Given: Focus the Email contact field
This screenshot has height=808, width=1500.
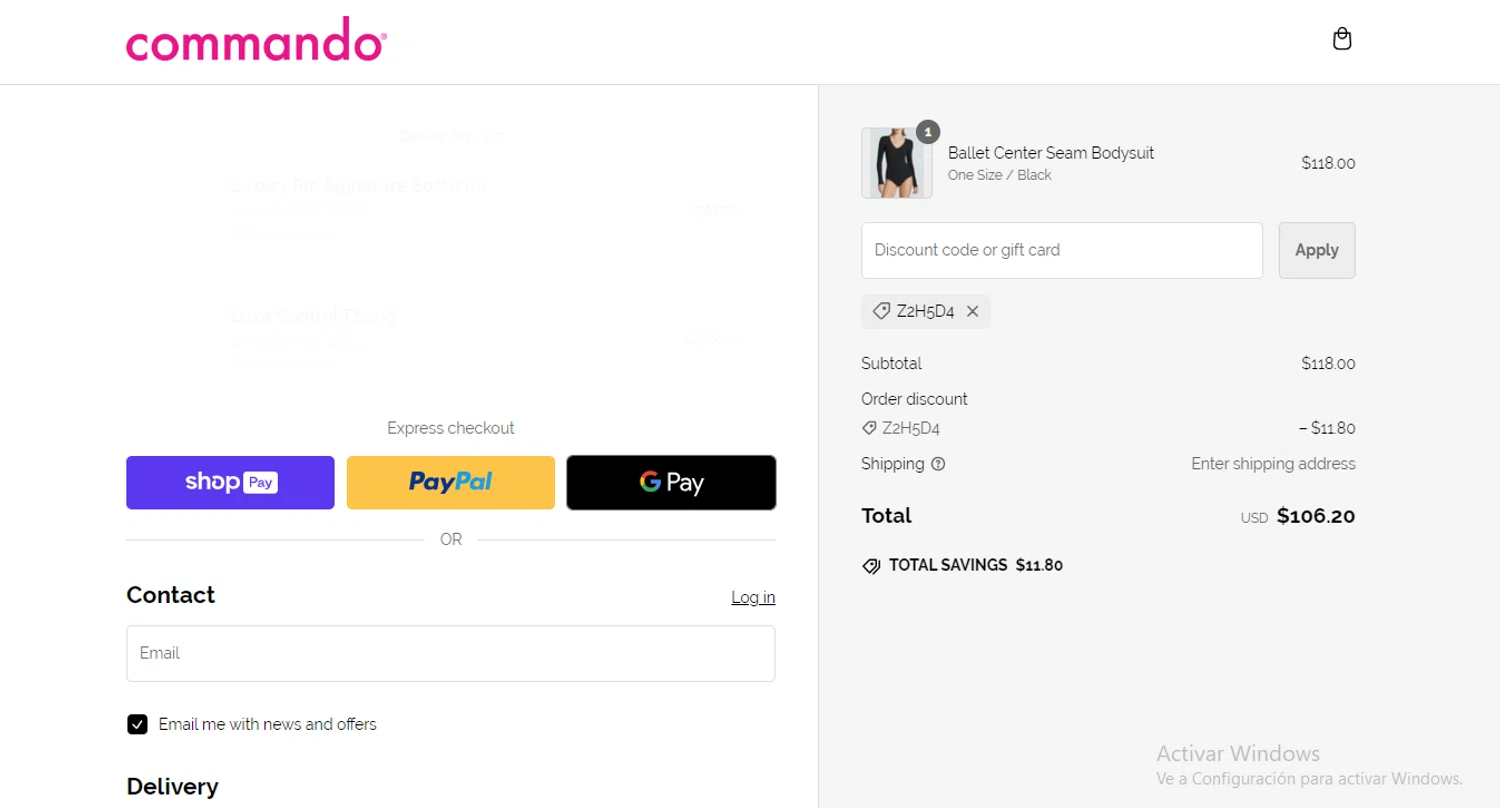Looking at the screenshot, I should pos(450,654).
